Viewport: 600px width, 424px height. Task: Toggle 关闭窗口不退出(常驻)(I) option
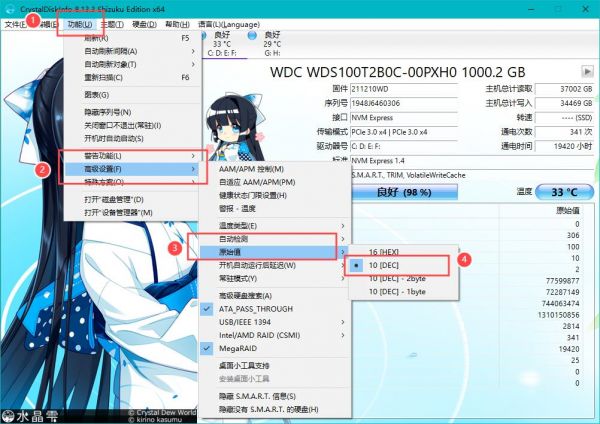click(132, 125)
